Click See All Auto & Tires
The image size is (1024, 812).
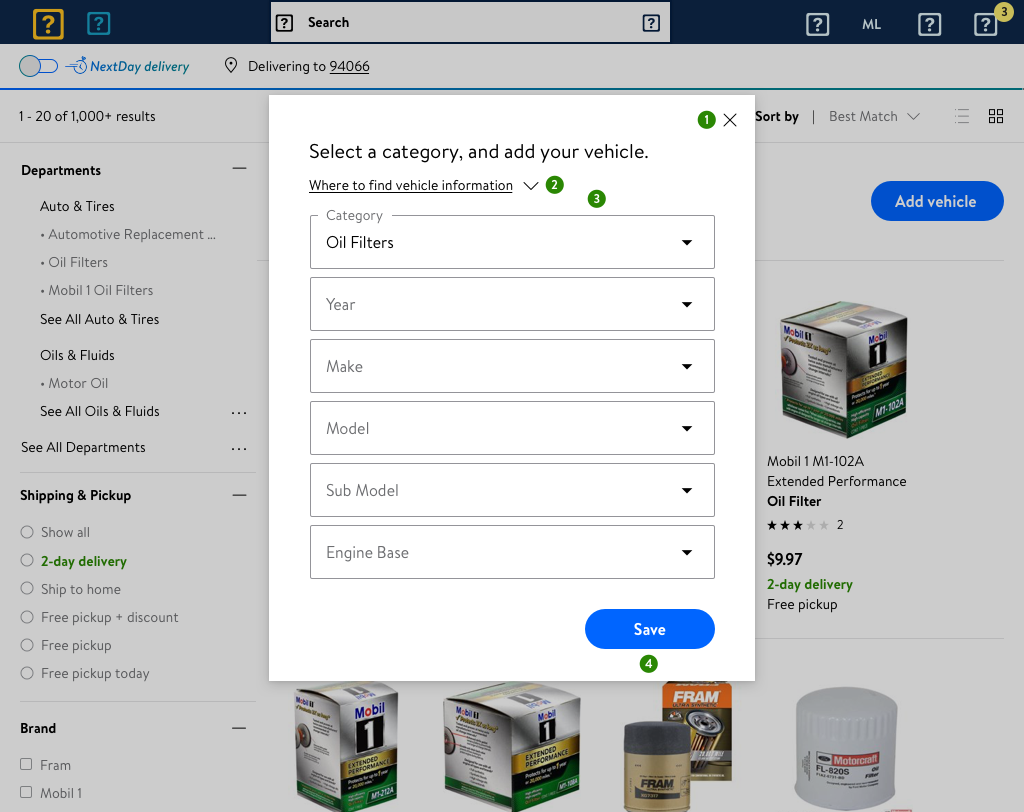(99, 319)
